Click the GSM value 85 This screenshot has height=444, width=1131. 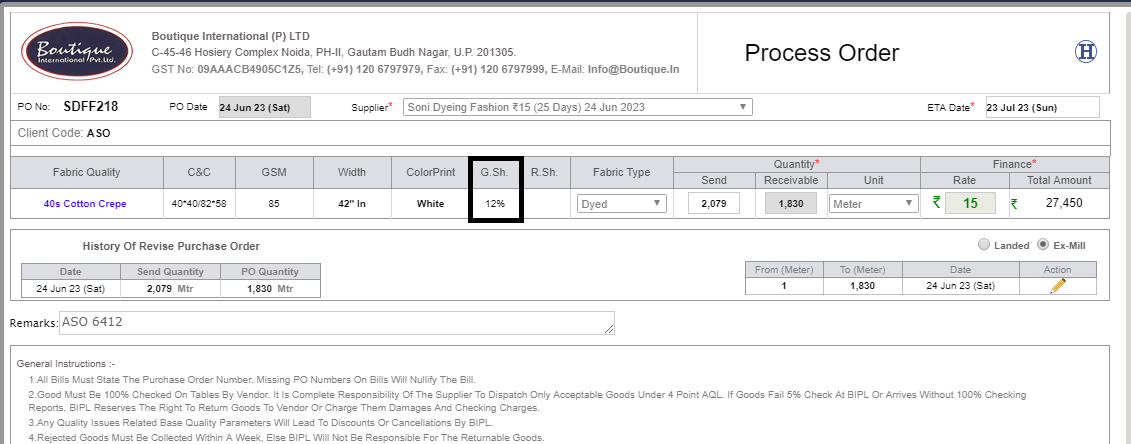274,204
